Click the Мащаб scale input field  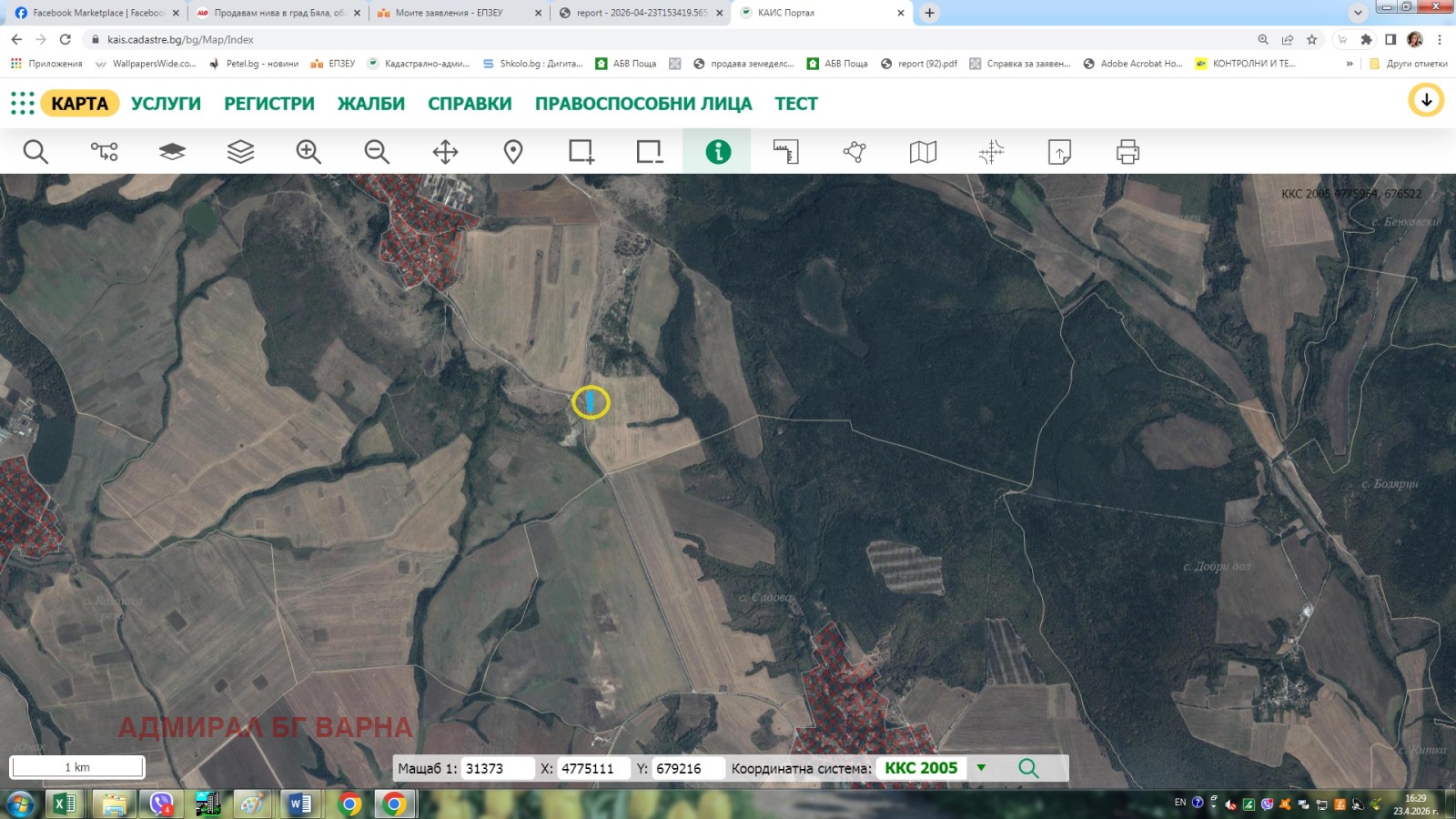(496, 768)
